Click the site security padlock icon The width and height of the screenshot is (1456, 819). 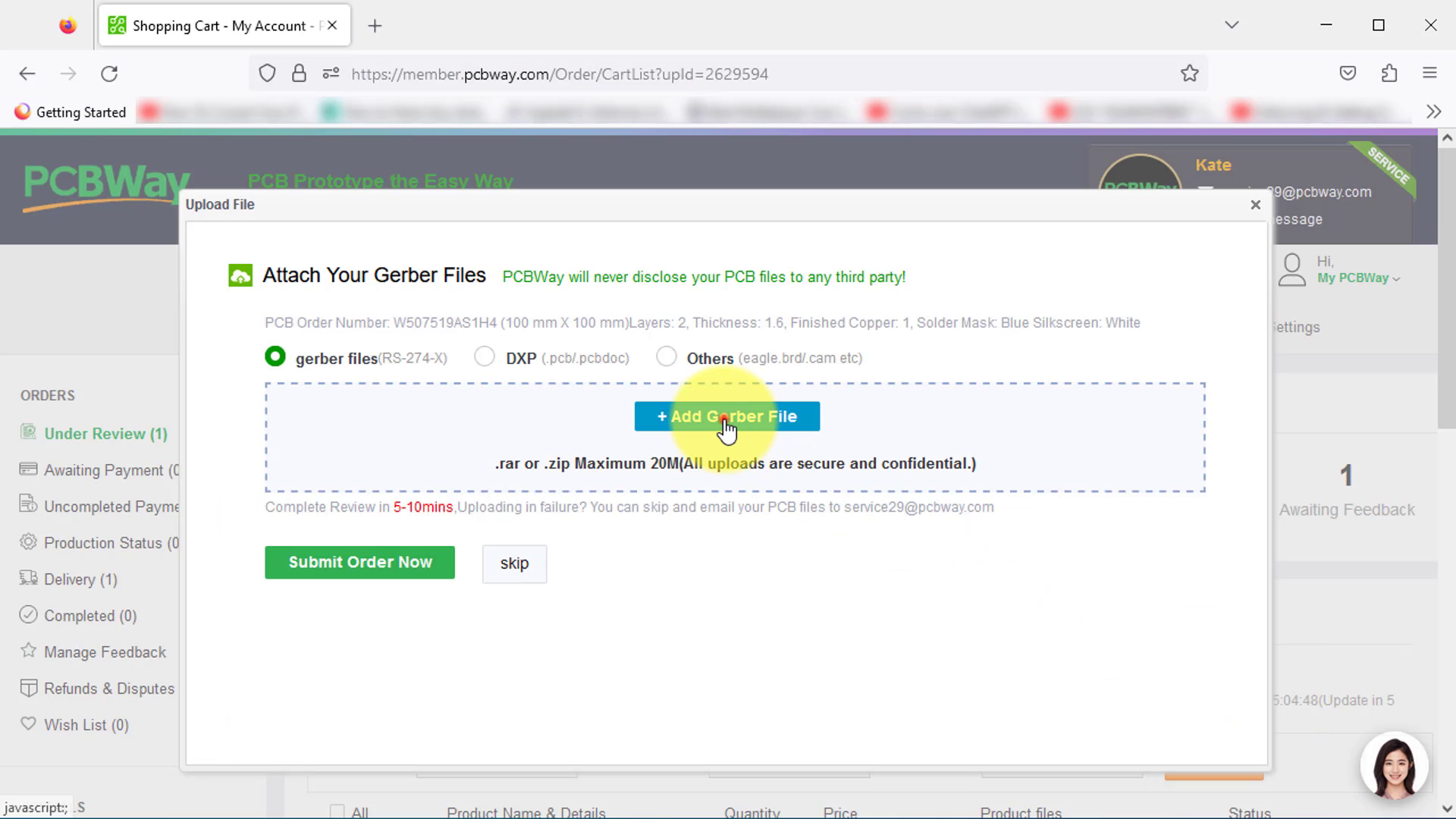[299, 74]
